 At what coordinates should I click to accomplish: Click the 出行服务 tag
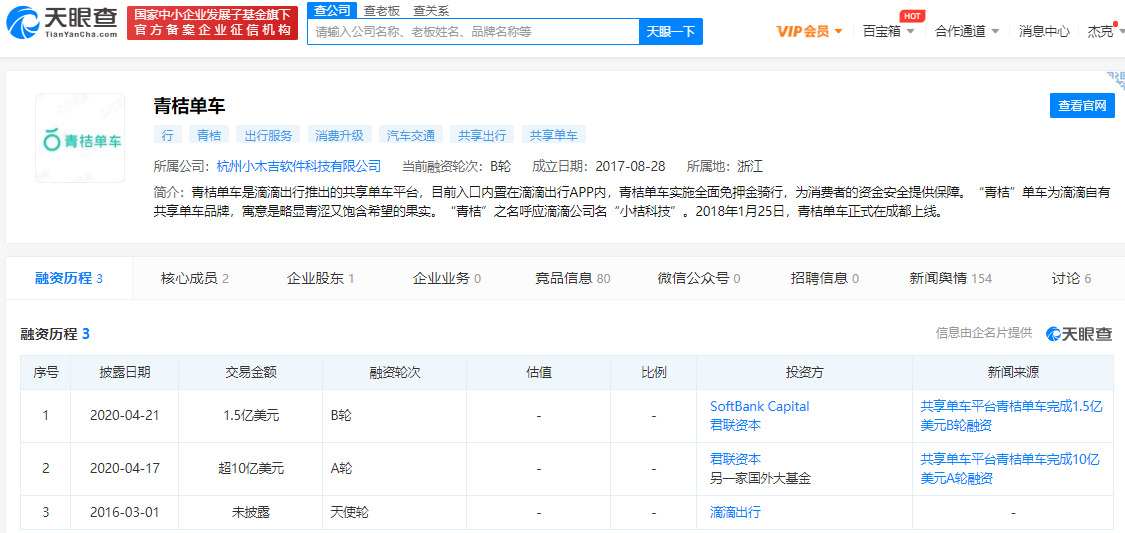pos(268,135)
